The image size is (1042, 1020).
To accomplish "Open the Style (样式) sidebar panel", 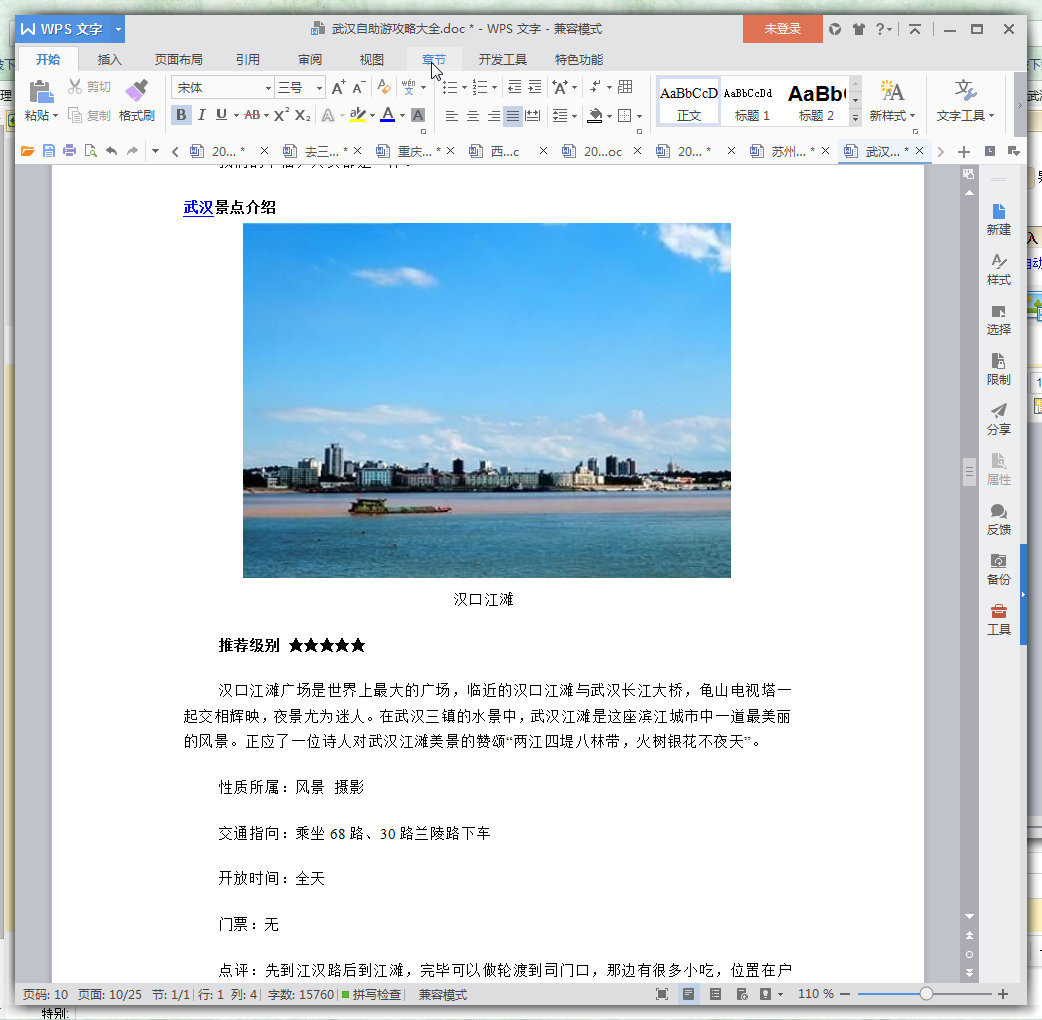I will 998,269.
